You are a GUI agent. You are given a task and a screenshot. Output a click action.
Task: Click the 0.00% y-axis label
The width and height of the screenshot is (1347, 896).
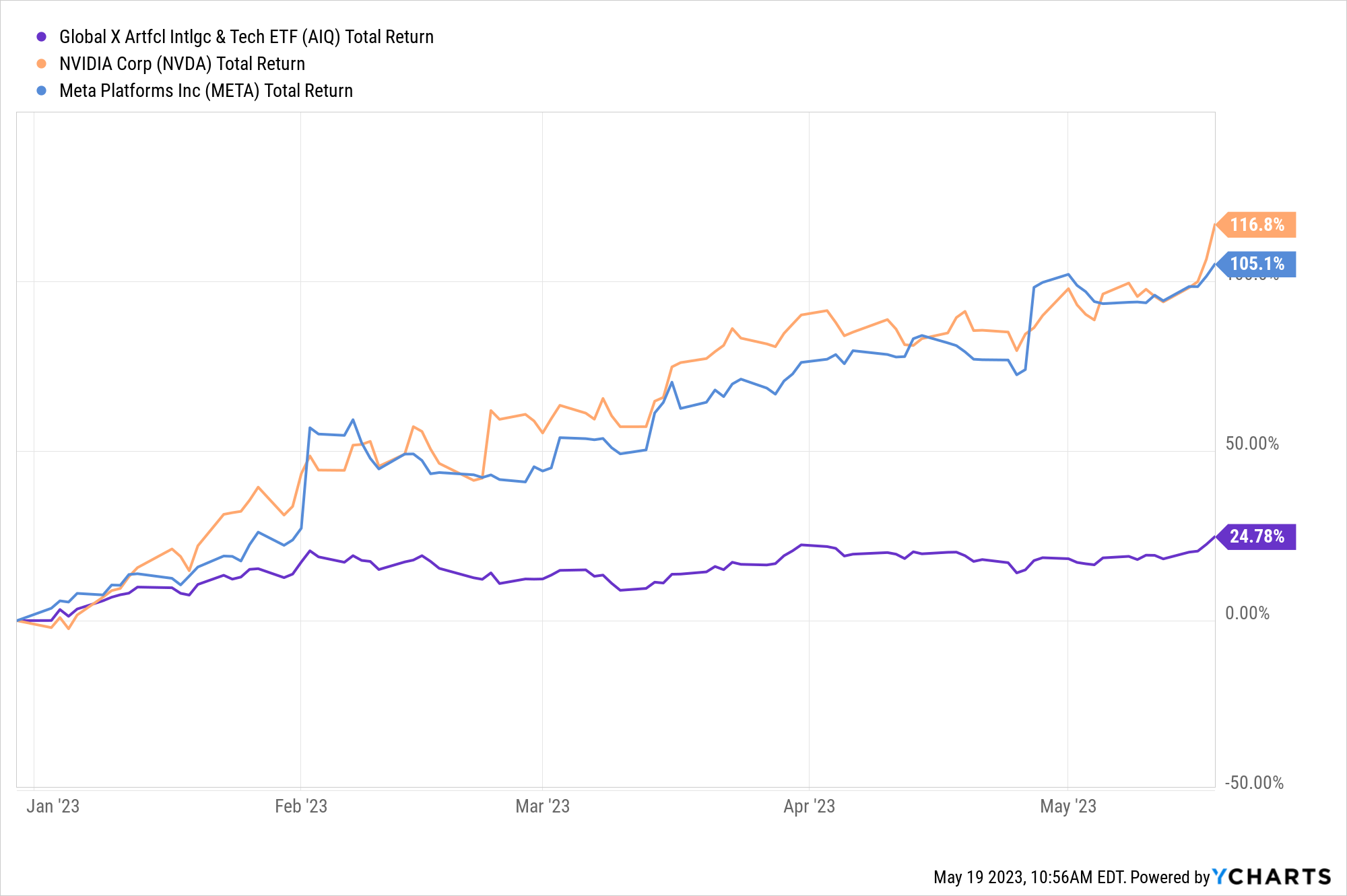pos(1247,613)
